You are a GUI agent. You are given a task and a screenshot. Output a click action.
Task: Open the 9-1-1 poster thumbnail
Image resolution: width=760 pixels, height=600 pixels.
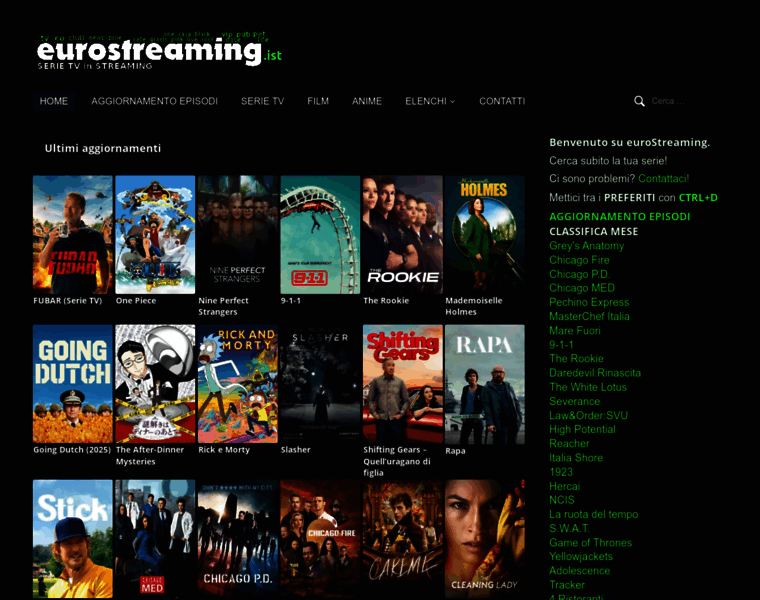pyautogui.click(x=320, y=235)
